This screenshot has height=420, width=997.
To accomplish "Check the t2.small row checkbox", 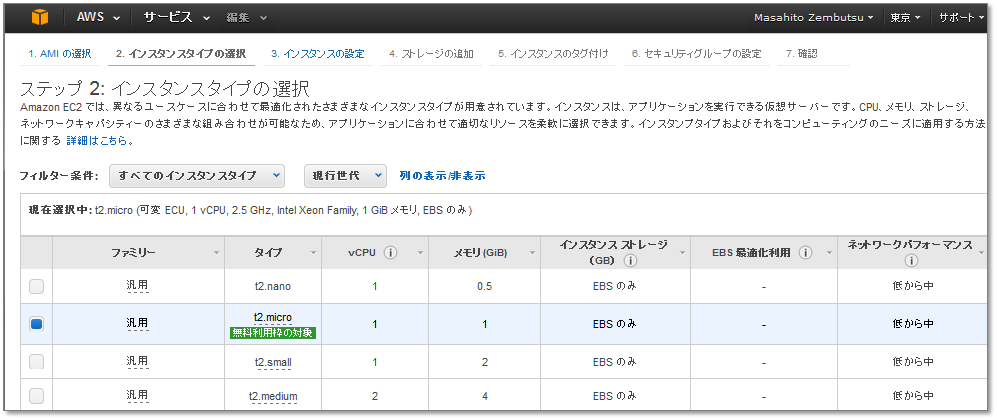I will [x=37, y=362].
